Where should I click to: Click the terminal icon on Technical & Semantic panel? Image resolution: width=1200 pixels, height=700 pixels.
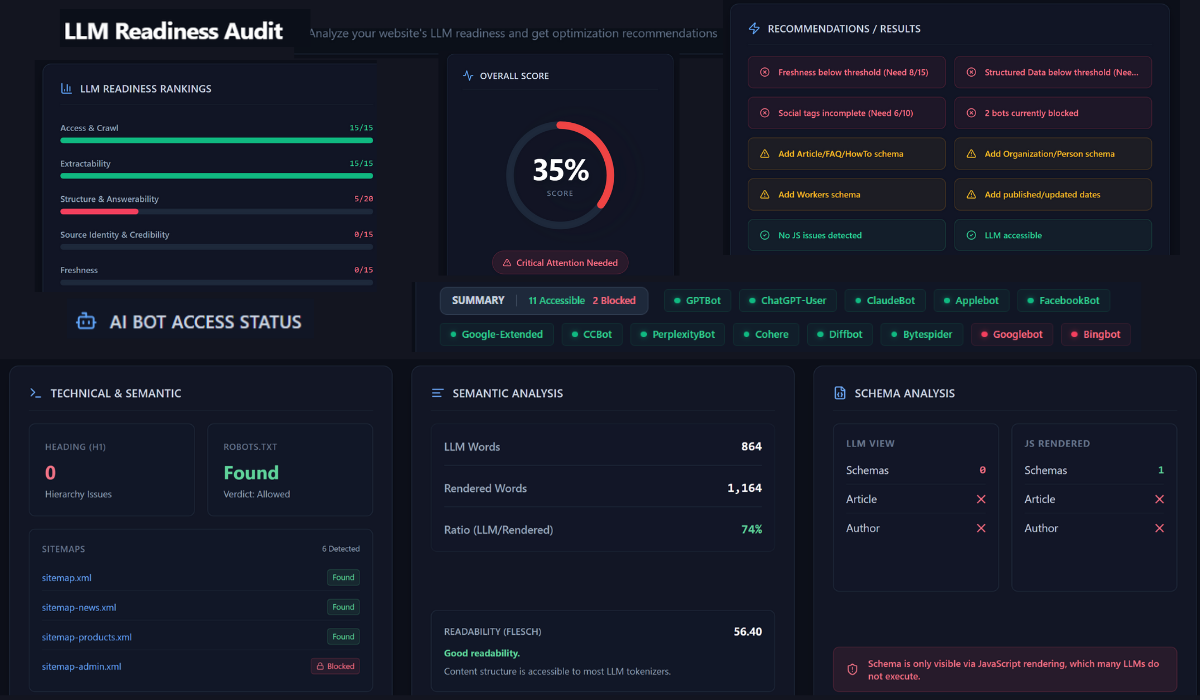(35, 393)
